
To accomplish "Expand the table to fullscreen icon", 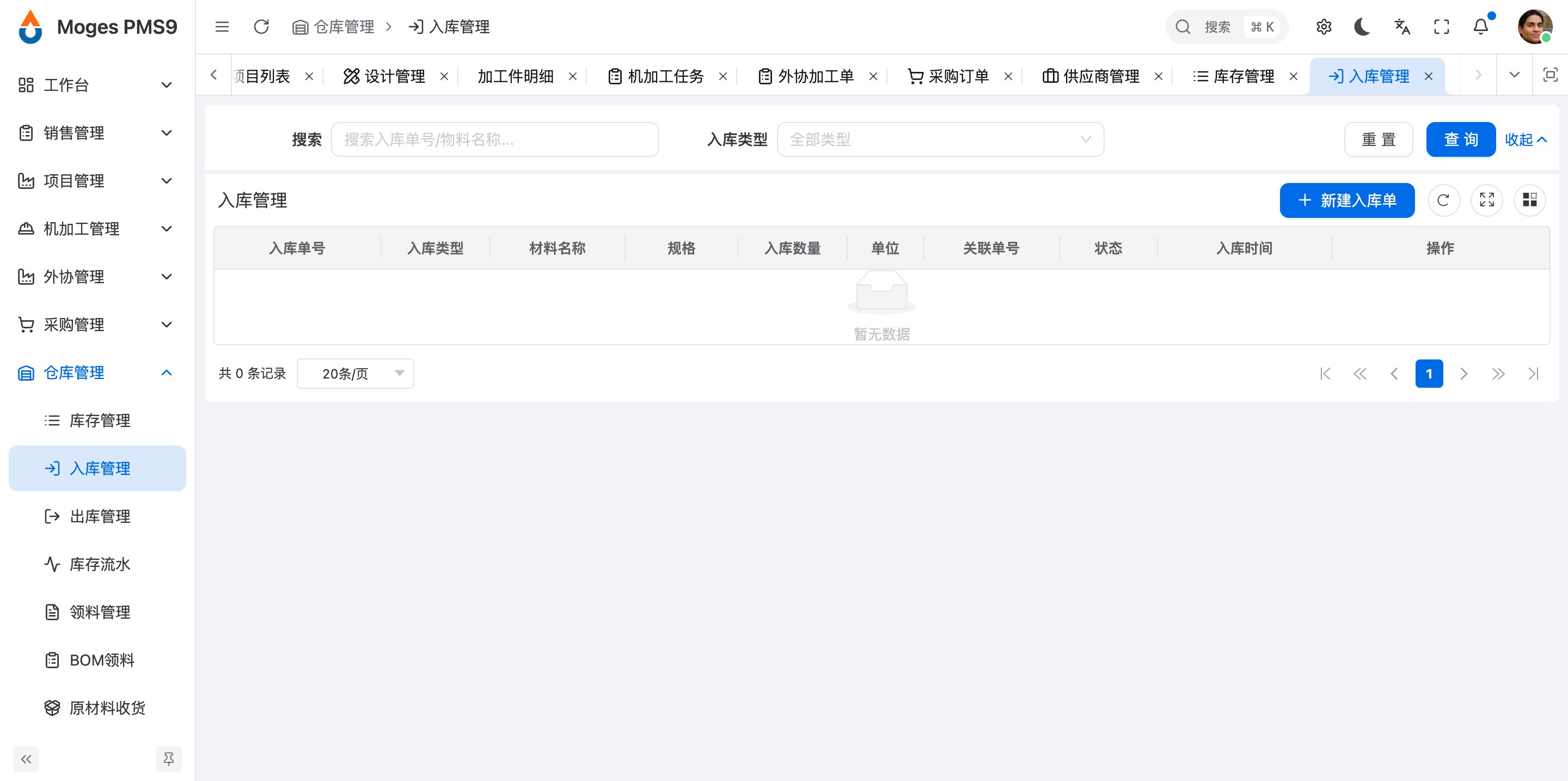I will click(1486, 200).
